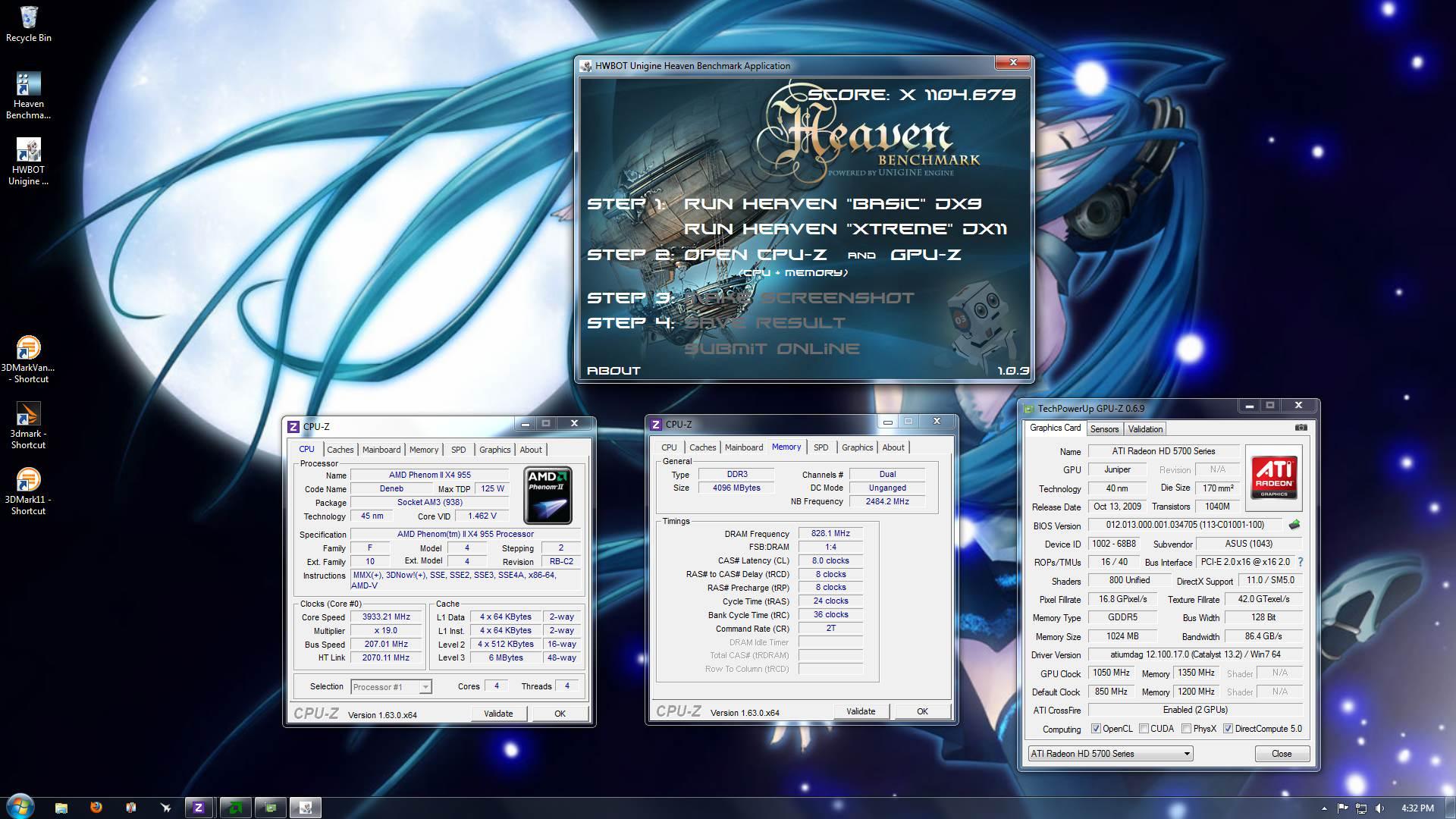Click Run Heaven "Basic" DX9
Viewport: 1456px width, 819px height.
(833, 204)
